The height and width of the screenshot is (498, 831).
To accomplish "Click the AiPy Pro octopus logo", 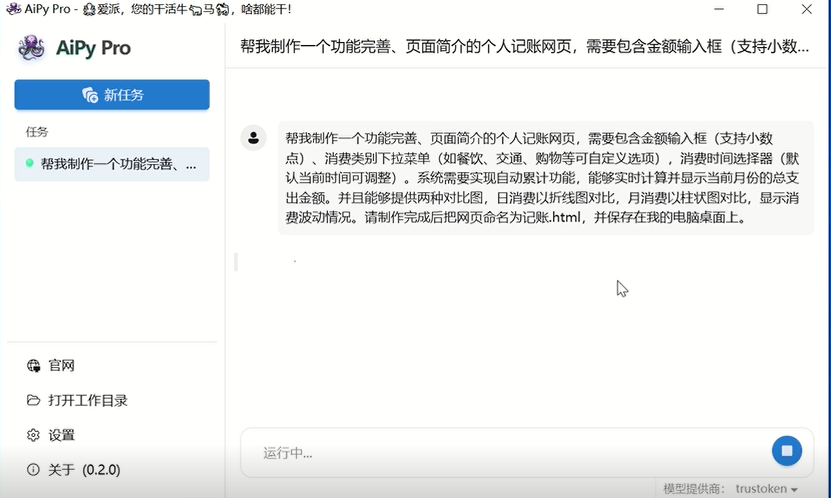I will click(x=31, y=48).
